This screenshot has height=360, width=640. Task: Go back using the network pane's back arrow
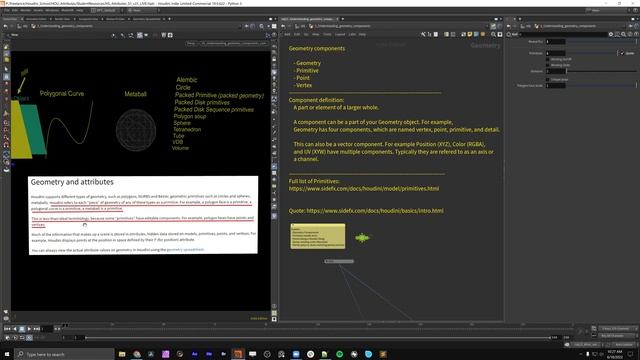283,26
